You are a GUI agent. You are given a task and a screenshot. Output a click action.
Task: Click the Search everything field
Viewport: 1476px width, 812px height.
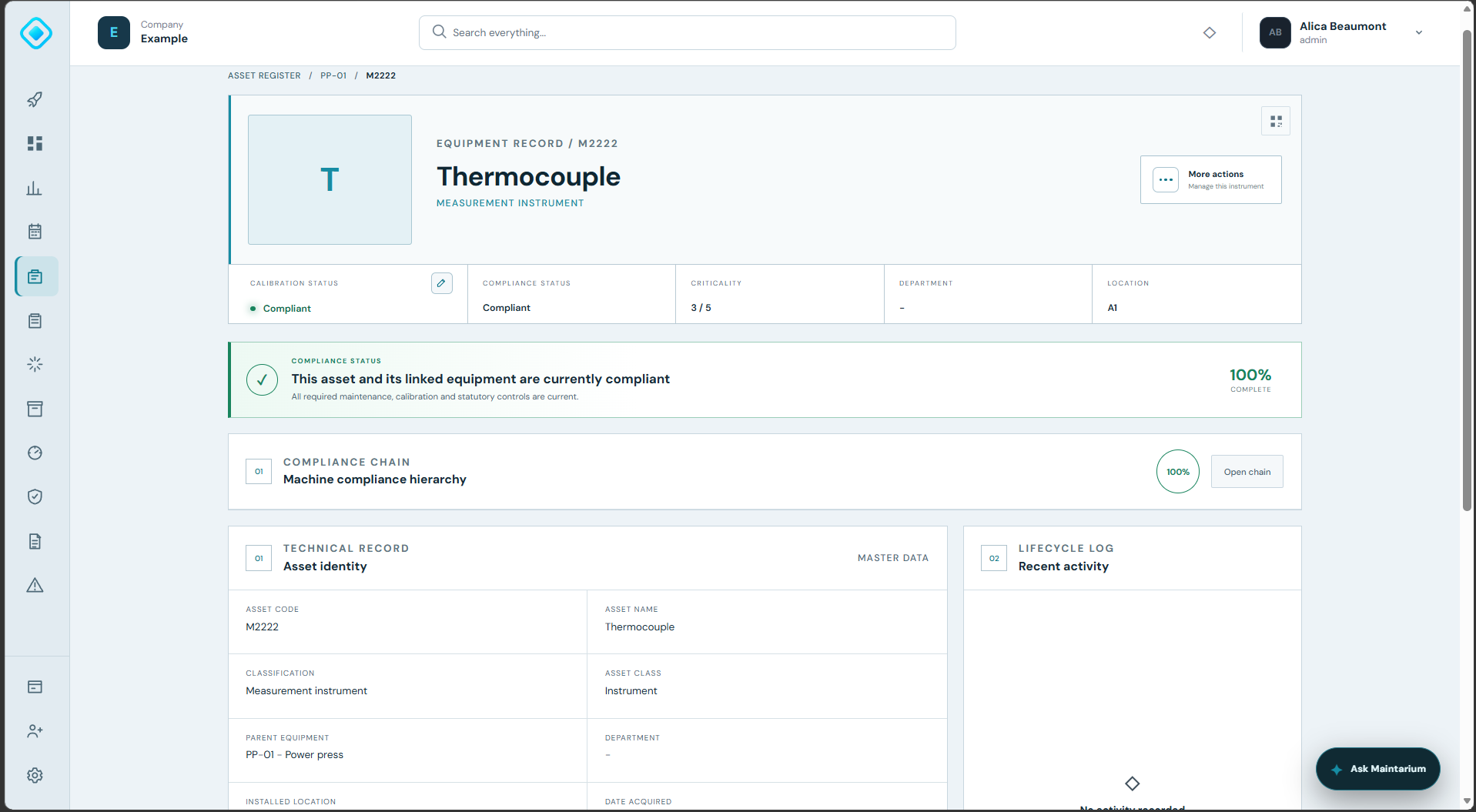pyautogui.click(x=687, y=32)
